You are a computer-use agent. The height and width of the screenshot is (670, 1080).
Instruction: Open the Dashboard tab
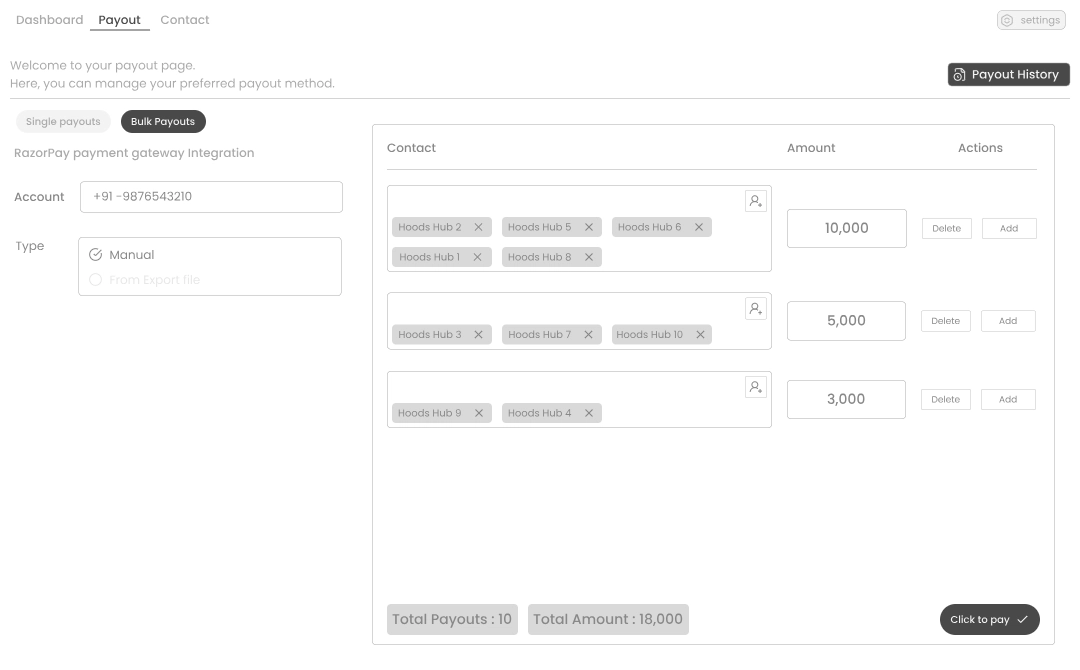pyautogui.click(x=50, y=20)
